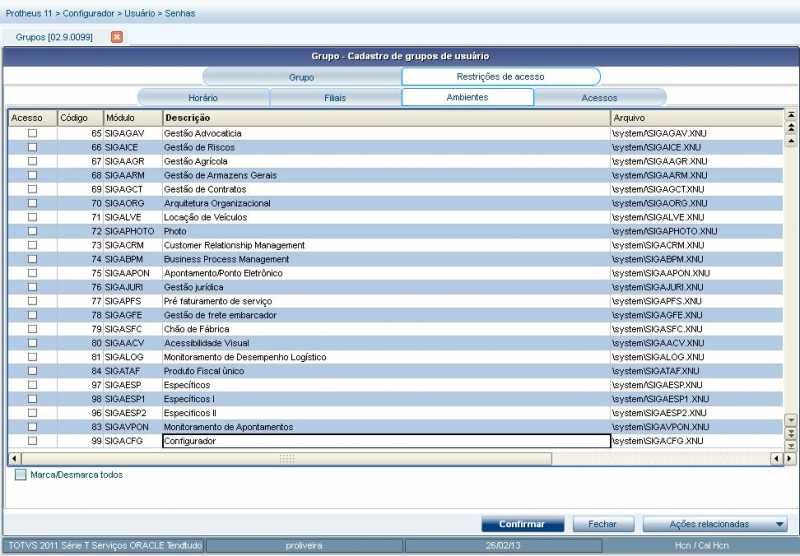Viewport: 800px width, 556px height.
Task: Enable access checkbox for SIGAORG
Action: (33, 203)
